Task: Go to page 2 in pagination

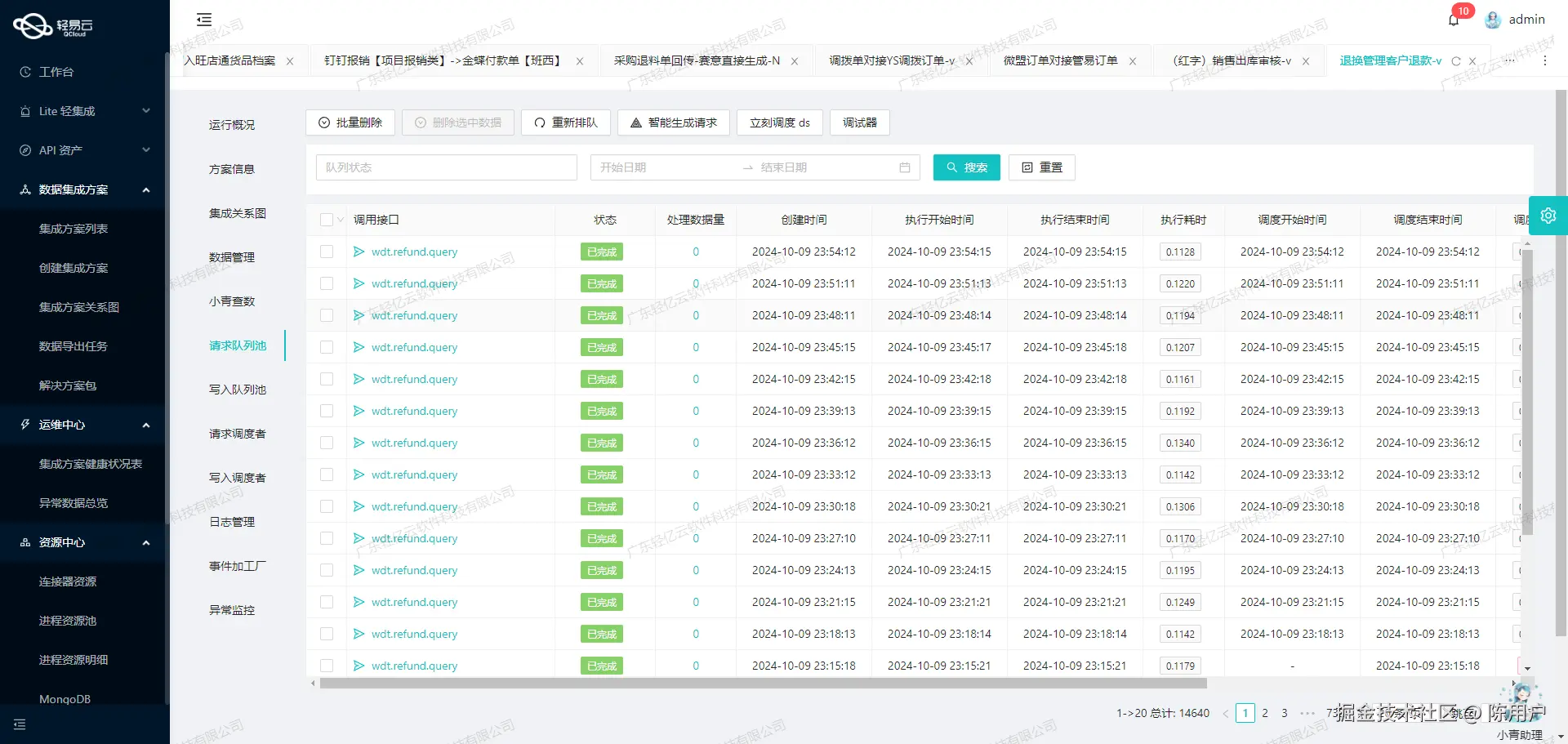Action: [x=1265, y=714]
